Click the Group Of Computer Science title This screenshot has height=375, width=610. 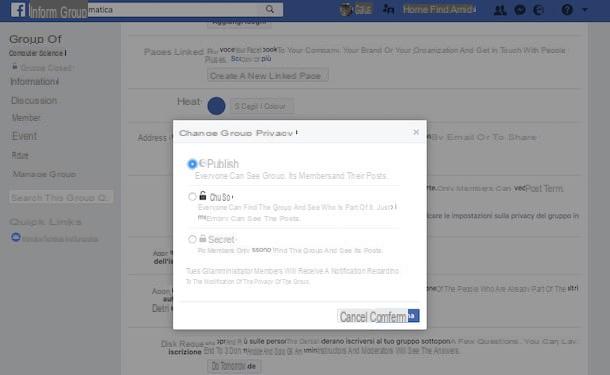(x=38, y=45)
